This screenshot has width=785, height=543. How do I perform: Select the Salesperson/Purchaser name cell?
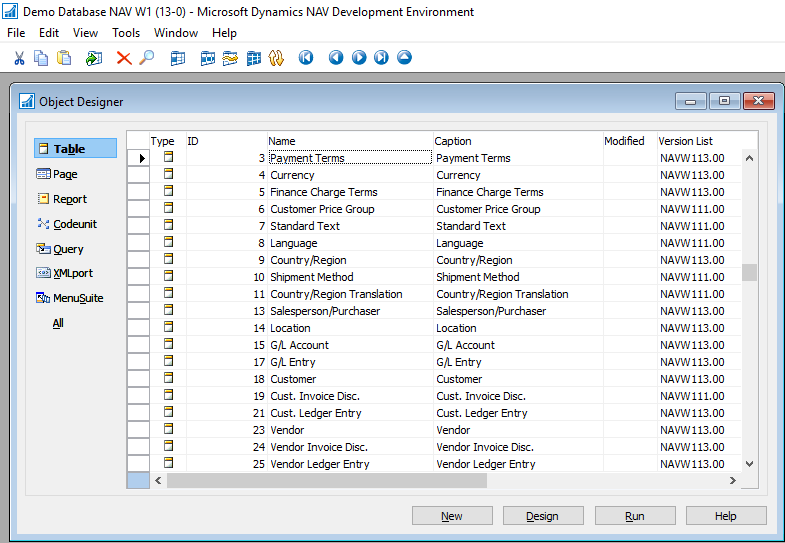coord(350,311)
